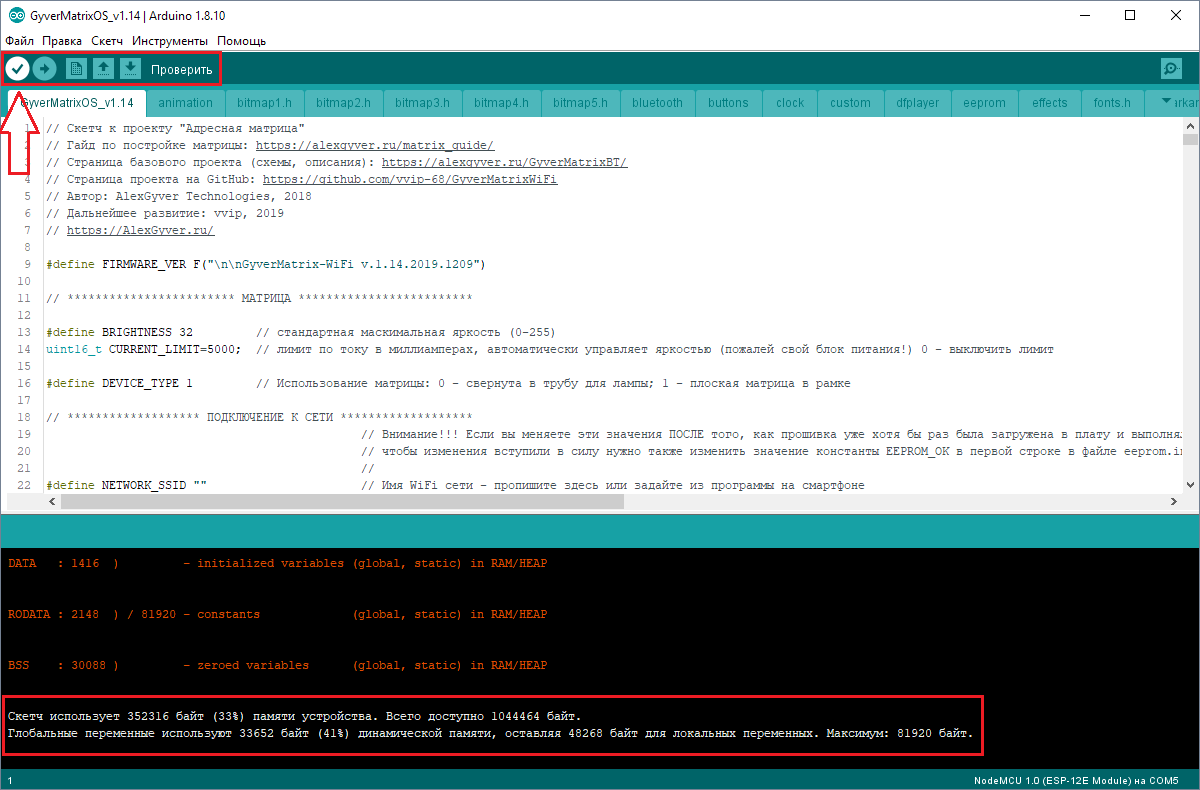Click the DEVICE_TYPE 1 define line
This screenshot has width=1200, height=790.
448,383
